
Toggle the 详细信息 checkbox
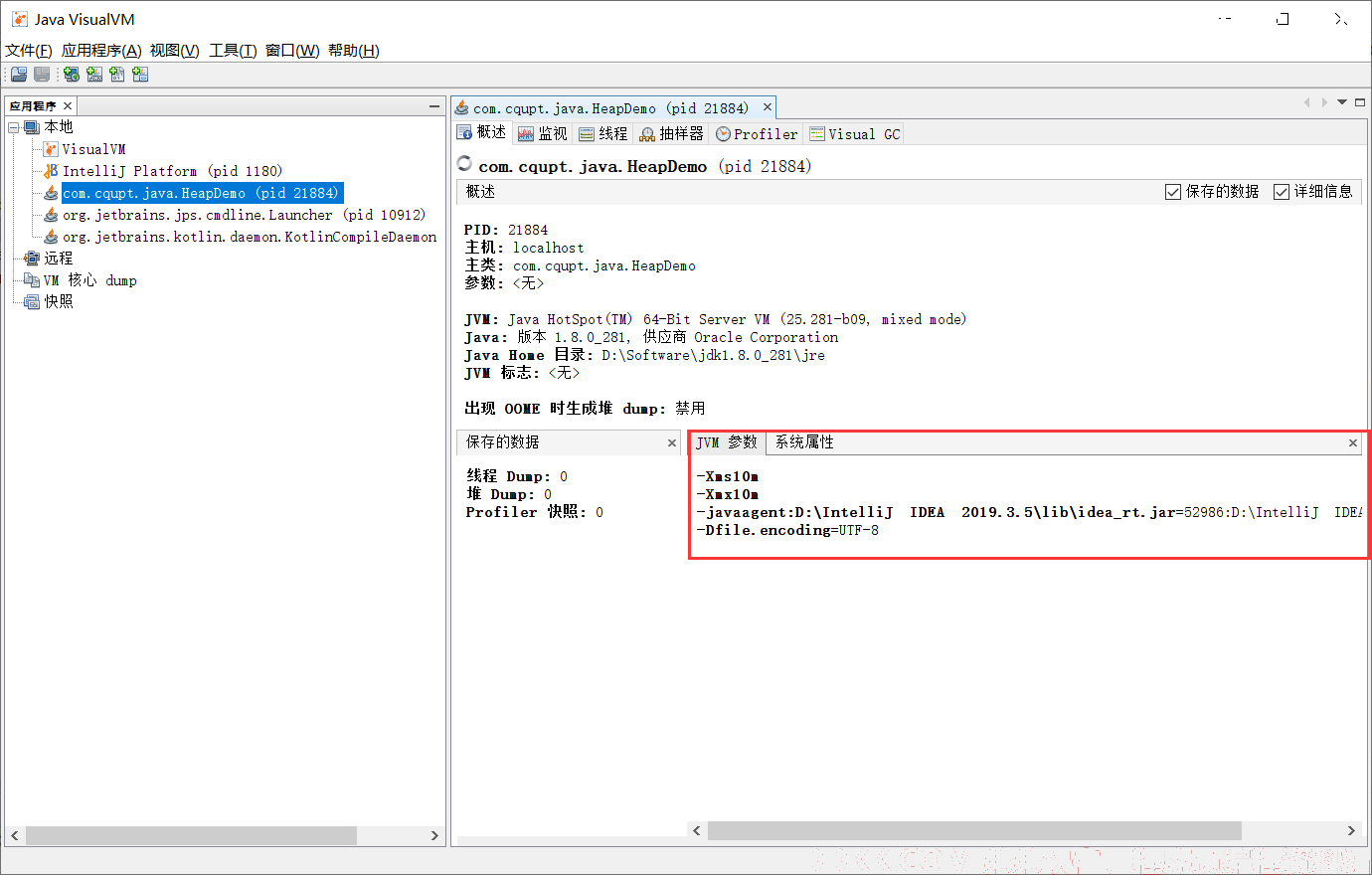[x=1282, y=192]
